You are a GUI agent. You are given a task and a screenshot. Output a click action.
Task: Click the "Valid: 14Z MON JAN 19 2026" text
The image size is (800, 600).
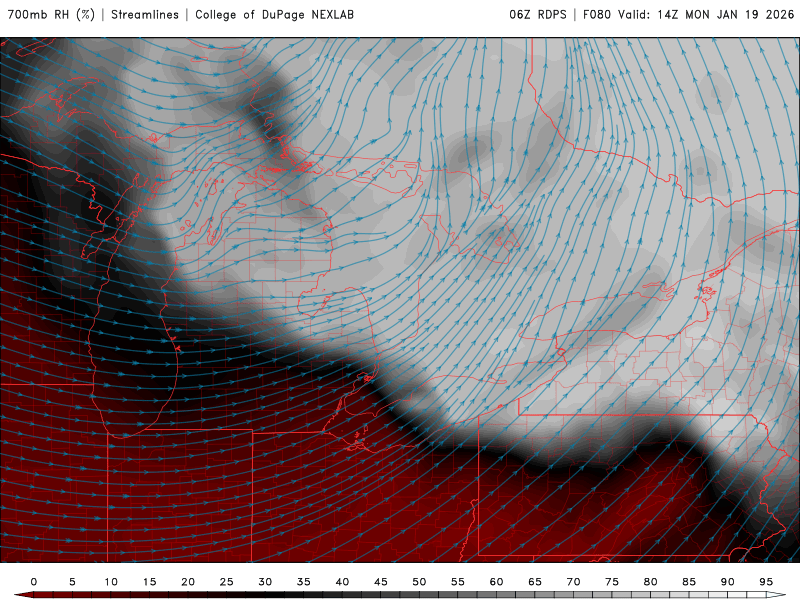706,14
